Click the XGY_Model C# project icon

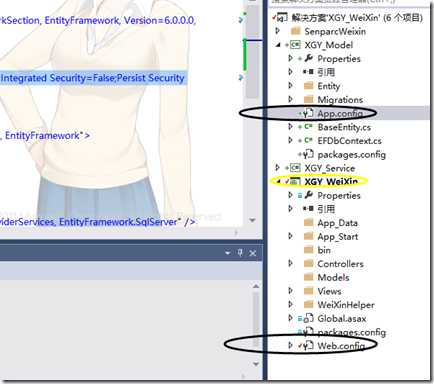click(x=295, y=45)
